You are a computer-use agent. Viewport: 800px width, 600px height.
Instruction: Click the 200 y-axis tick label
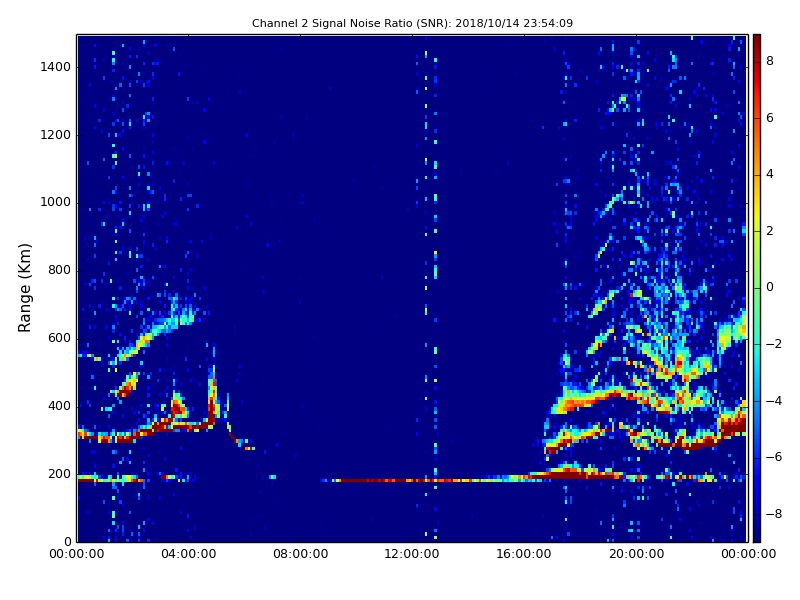[x=59, y=474]
